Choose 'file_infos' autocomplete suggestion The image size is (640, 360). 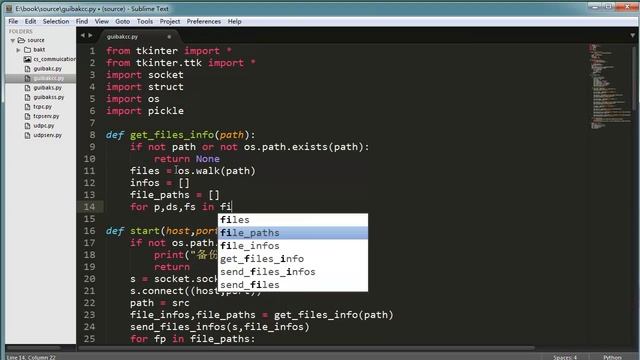pos(293,246)
